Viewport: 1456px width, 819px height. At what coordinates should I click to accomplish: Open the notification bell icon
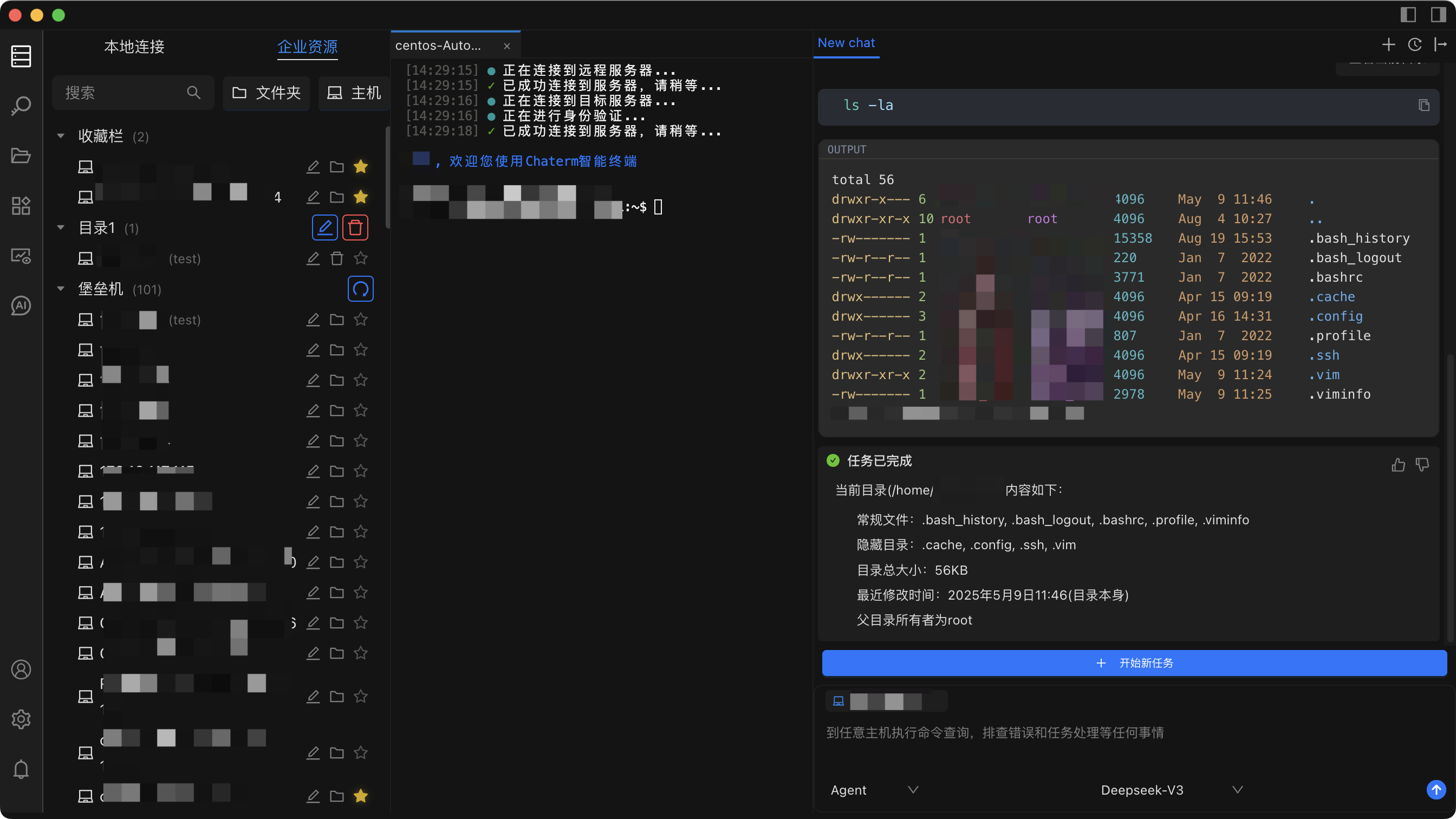21,769
